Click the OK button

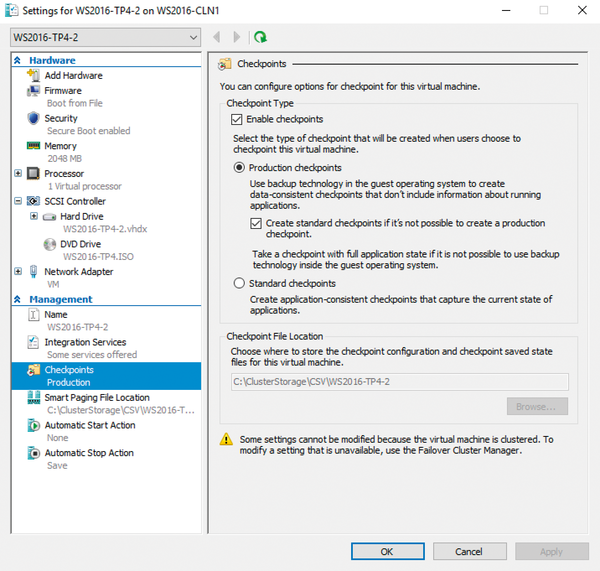(388, 551)
